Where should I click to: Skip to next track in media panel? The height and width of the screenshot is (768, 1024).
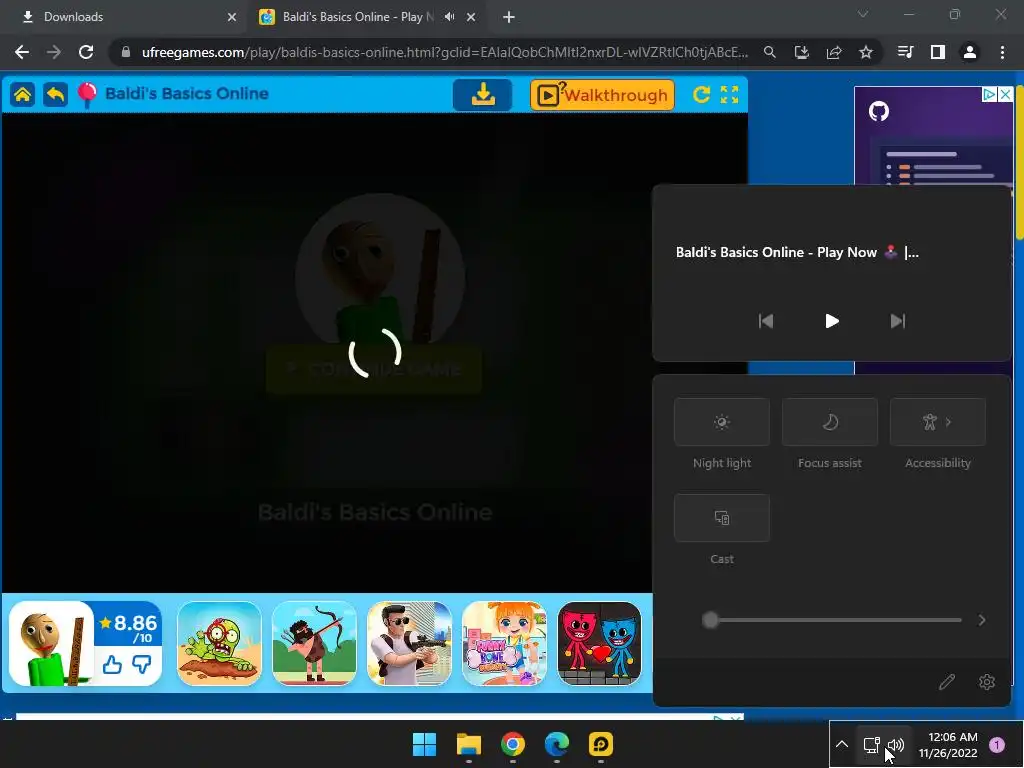(898, 321)
